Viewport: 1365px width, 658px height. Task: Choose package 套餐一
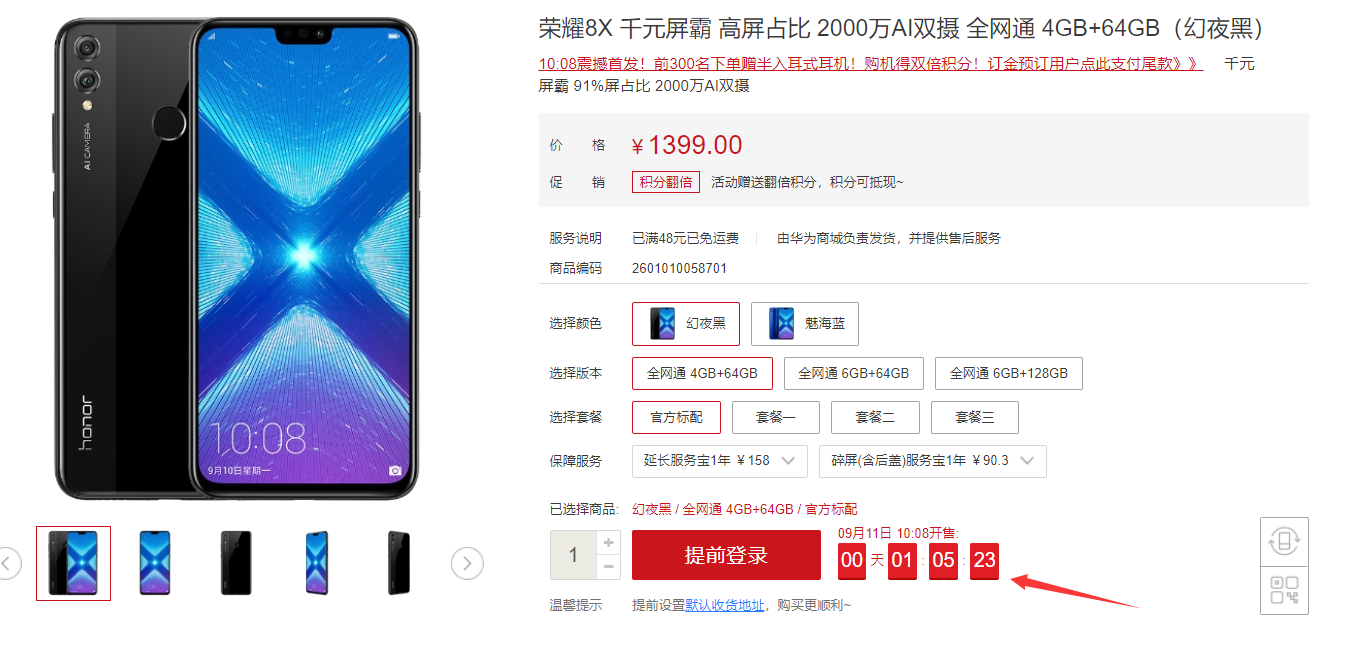pos(776,417)
